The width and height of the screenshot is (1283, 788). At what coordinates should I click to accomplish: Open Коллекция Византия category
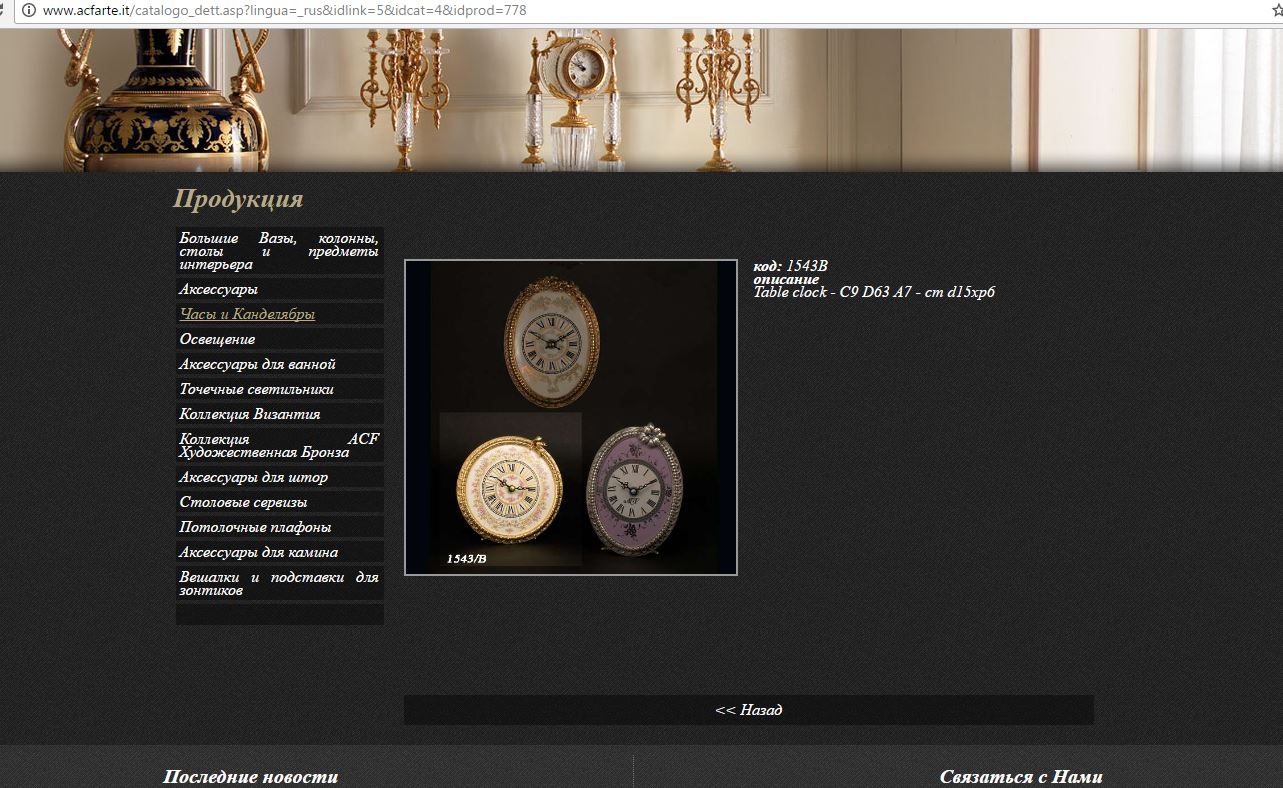coord(279,414)
